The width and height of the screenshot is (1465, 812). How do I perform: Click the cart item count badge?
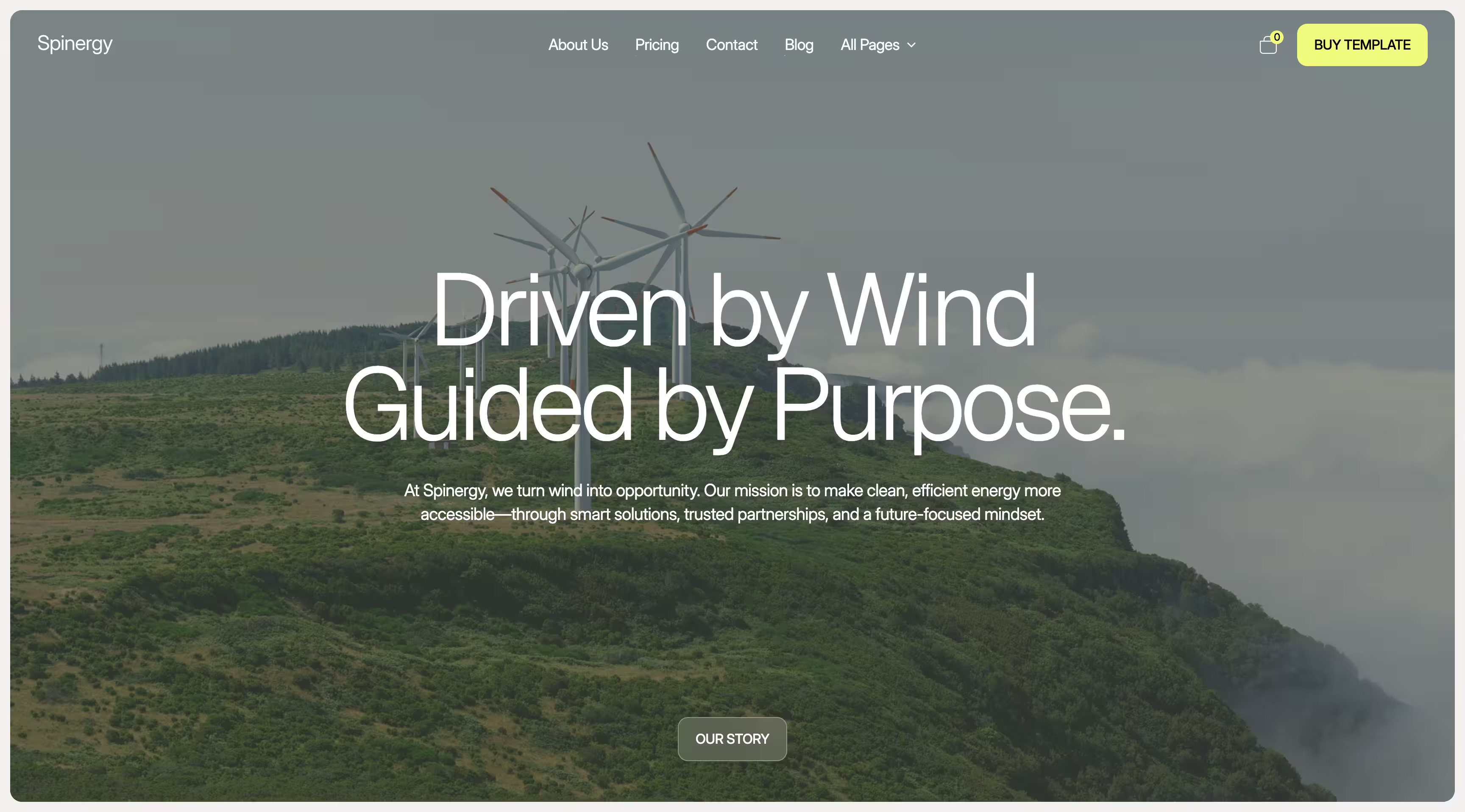[1277, 37]
